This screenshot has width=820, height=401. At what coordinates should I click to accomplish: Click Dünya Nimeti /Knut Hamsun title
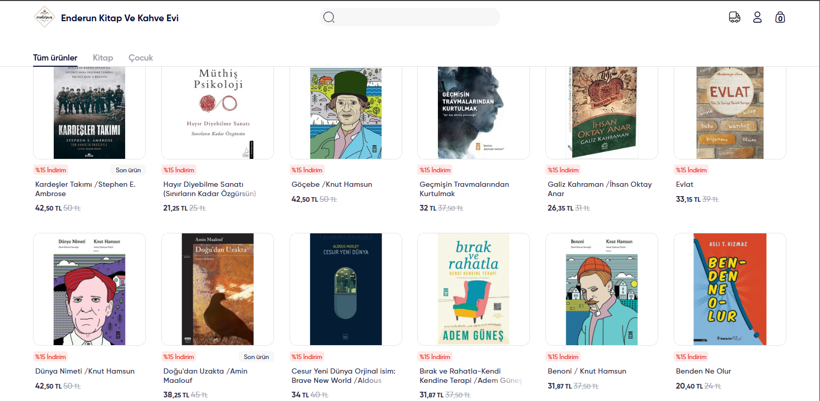85,371
